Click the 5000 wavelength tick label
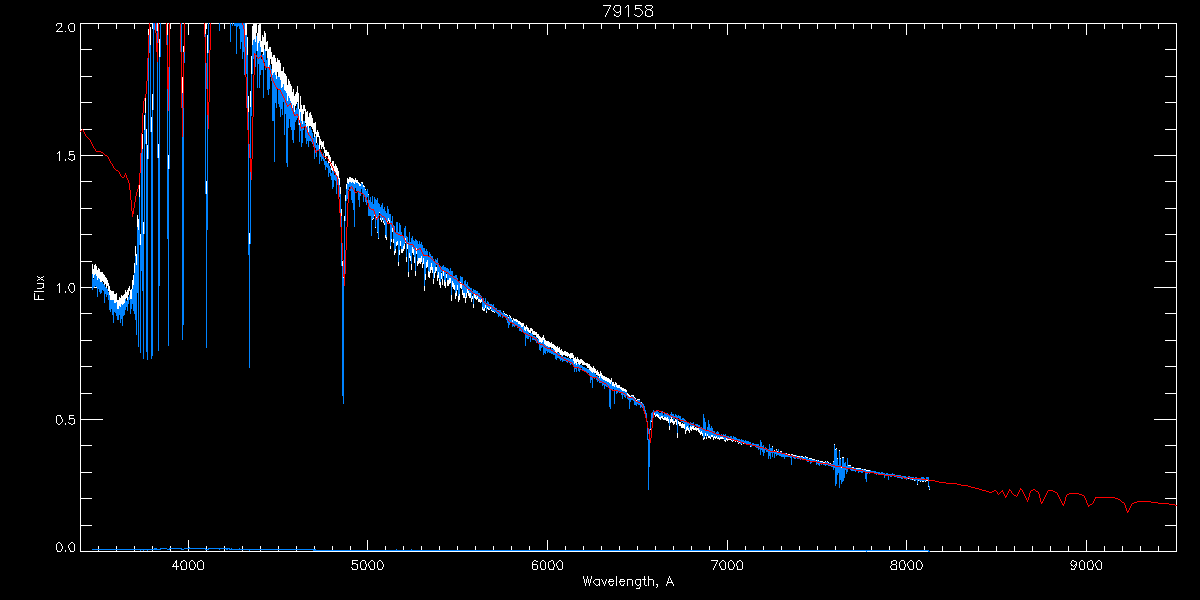This screenshot has height=600, width=1200. pyautogui.click(x=368, y=565)
